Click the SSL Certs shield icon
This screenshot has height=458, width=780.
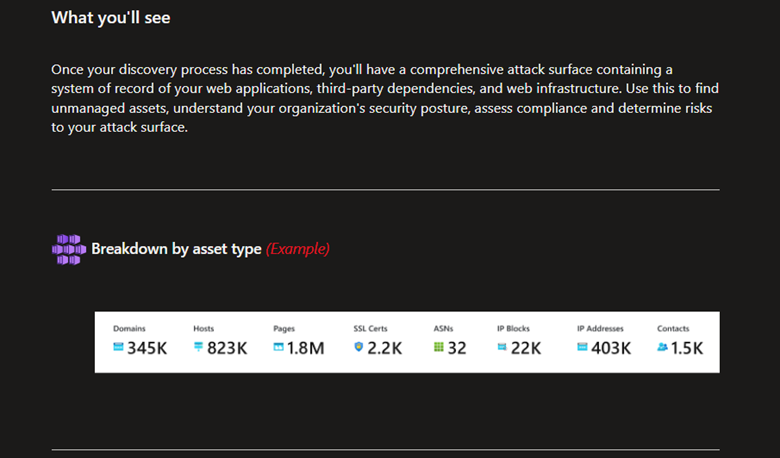pyautogui.click(x=359, y=347)
